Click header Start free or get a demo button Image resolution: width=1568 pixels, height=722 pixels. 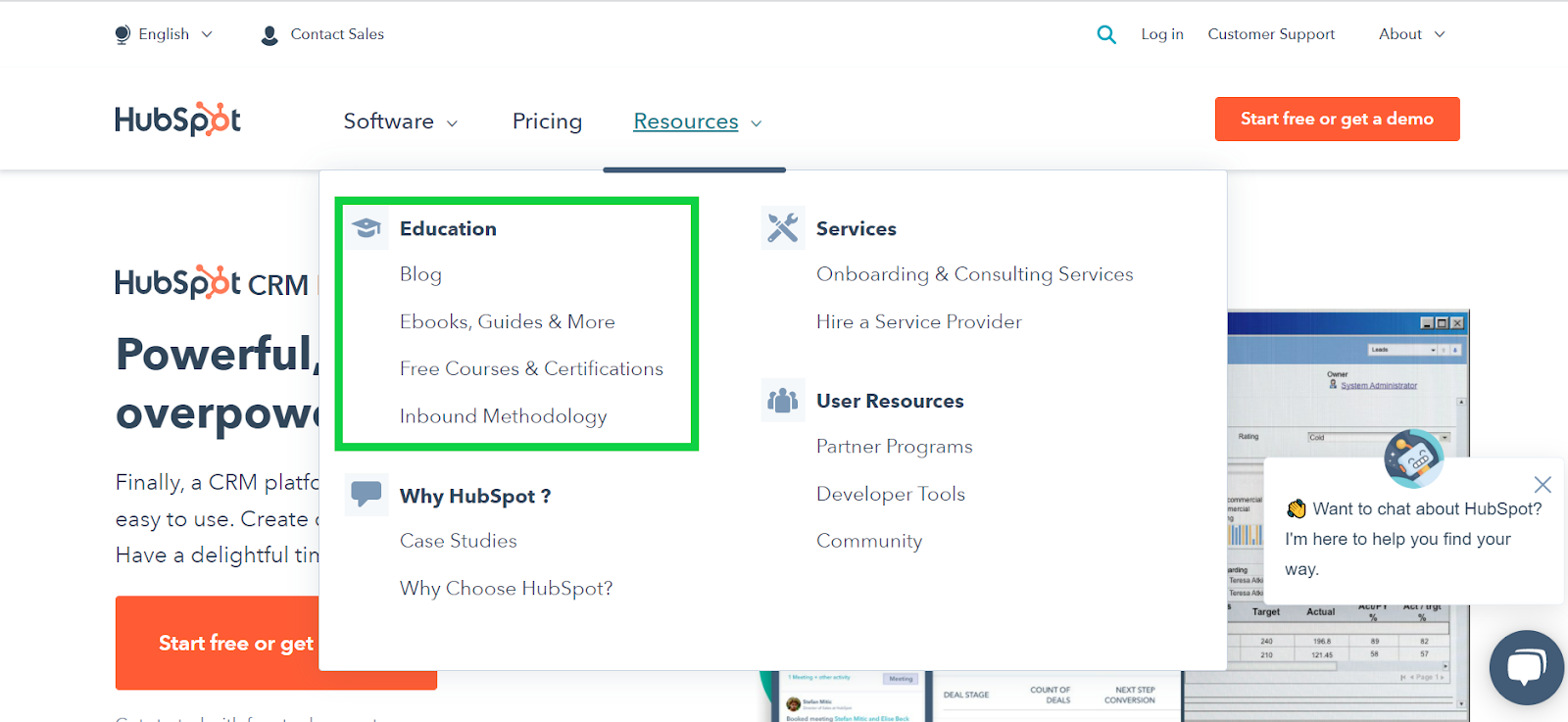(x=1337, y=119)
